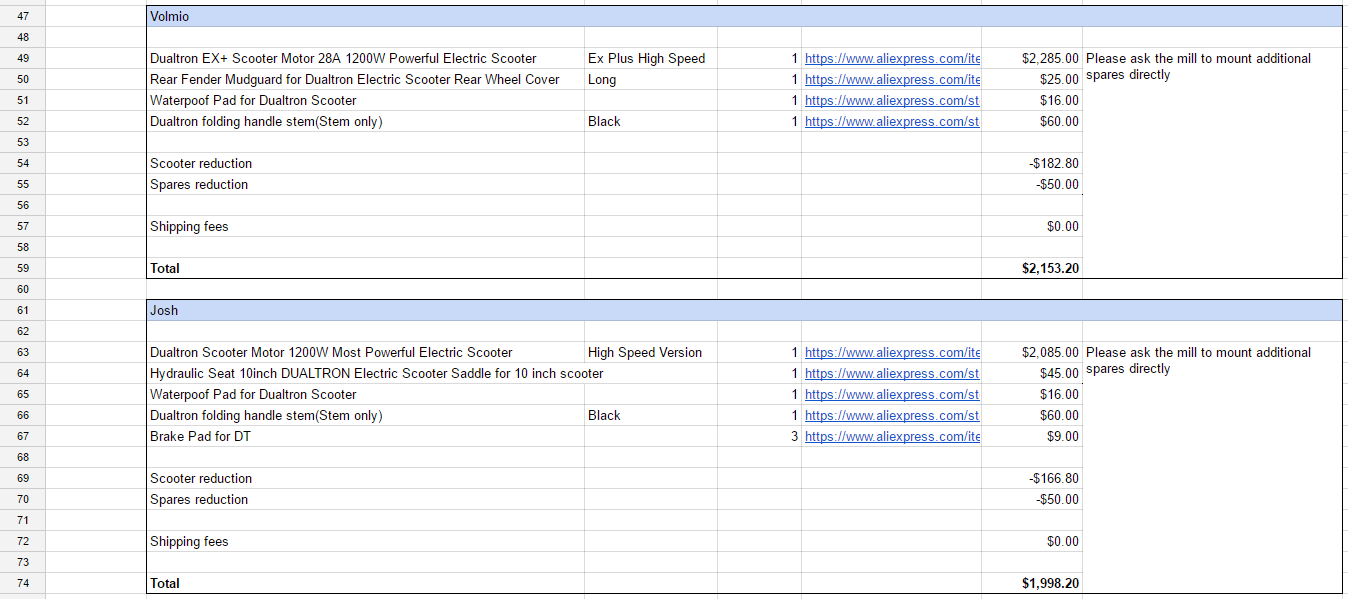The height and width of the screenshot is (599, 1348).
Task: Open link for Rear Fender Mudguard row
Action: tap(892, 80)
